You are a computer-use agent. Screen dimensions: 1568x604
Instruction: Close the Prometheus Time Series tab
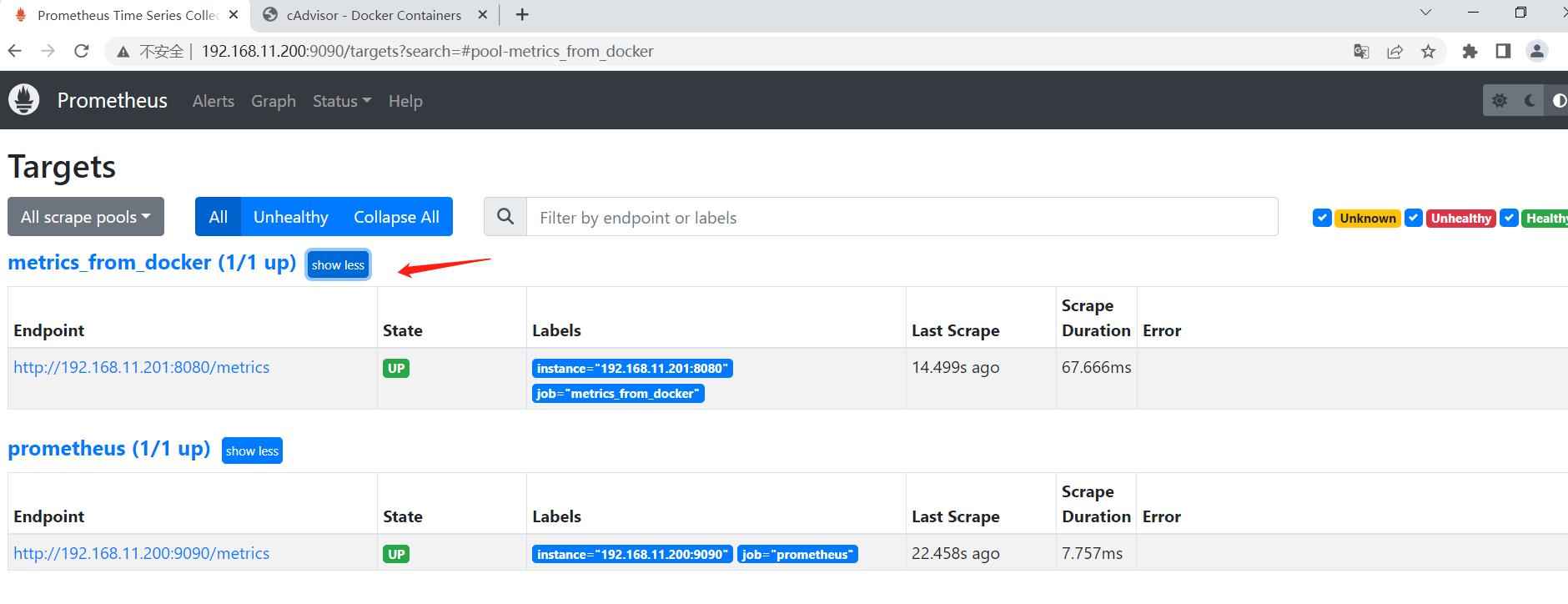click(234, 15)
